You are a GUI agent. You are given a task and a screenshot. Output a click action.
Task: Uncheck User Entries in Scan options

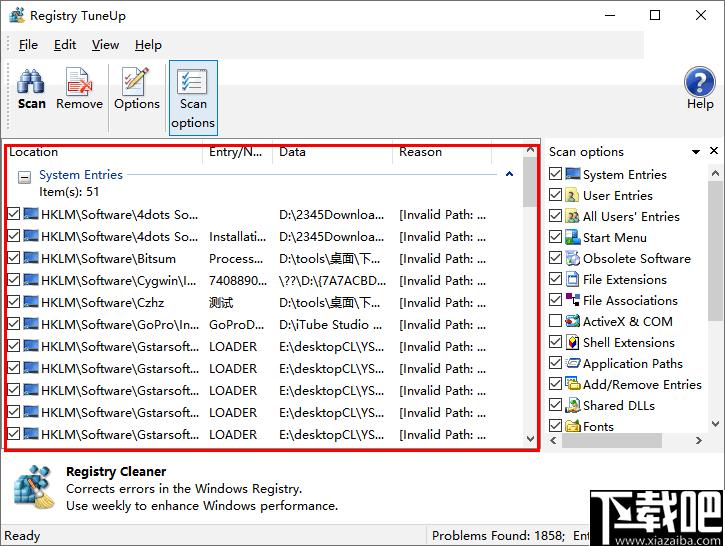click(555, 195)
